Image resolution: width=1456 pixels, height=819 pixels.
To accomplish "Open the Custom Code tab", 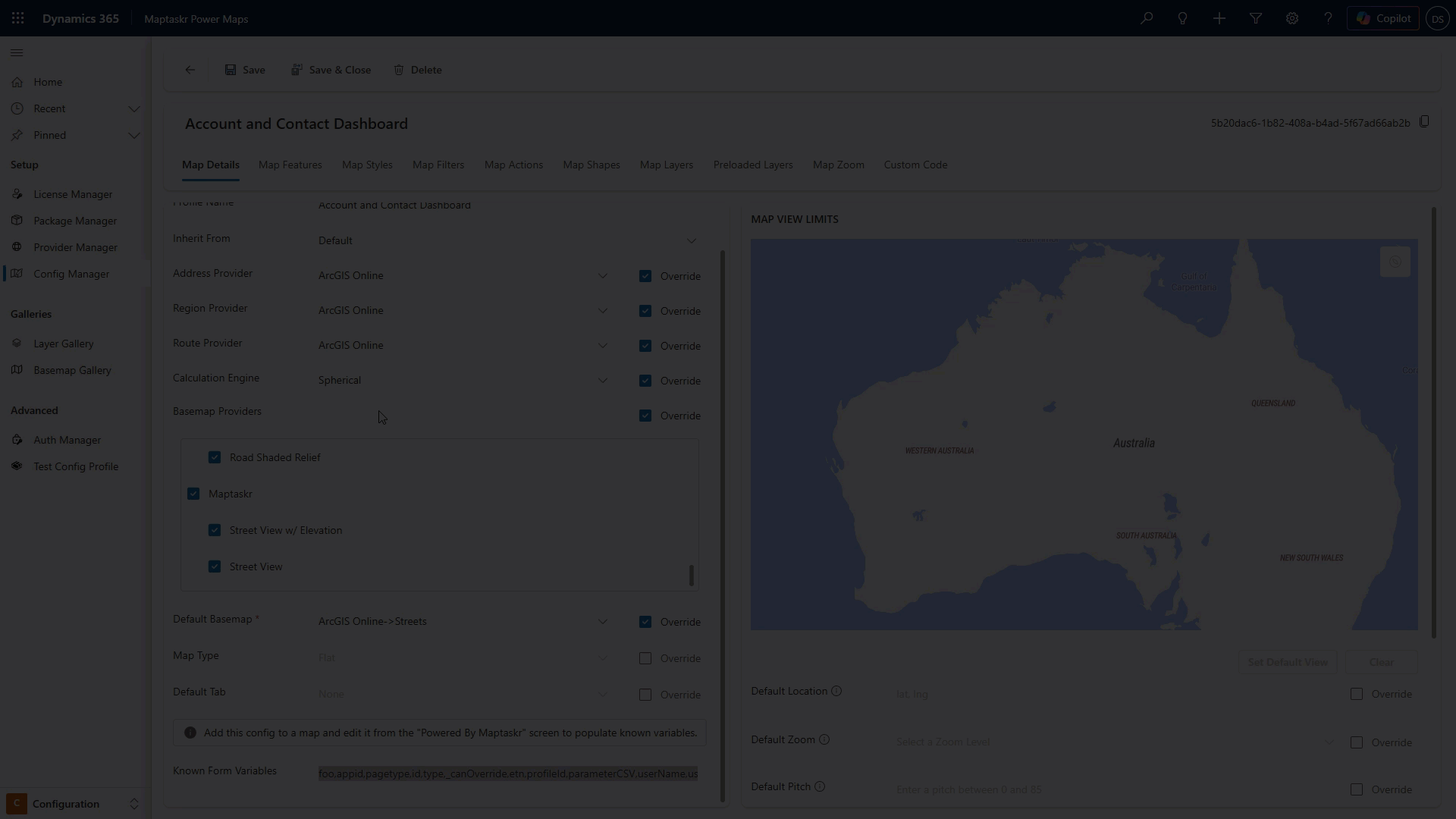I will tap(915, 165).
